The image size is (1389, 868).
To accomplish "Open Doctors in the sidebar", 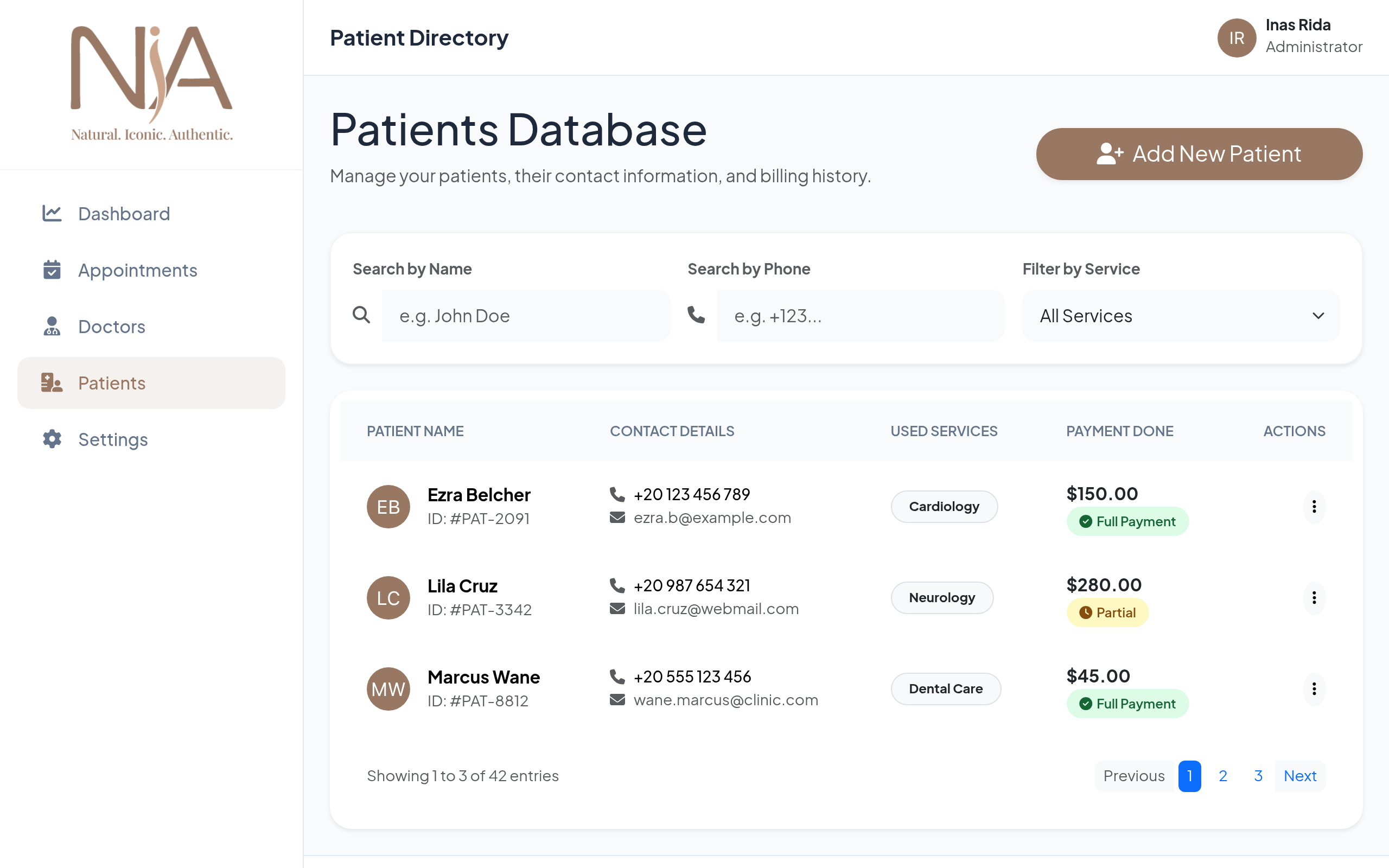I will 151,326.
